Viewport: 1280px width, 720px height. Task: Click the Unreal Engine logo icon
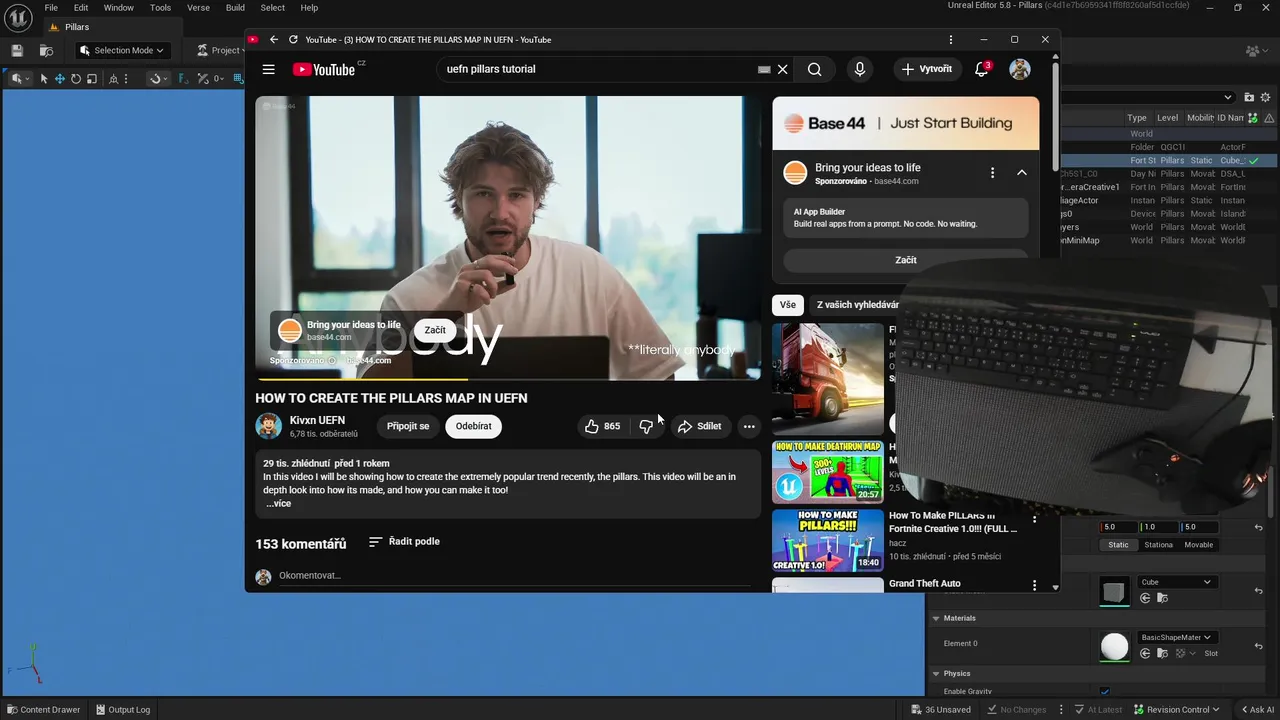coord(18,17)
